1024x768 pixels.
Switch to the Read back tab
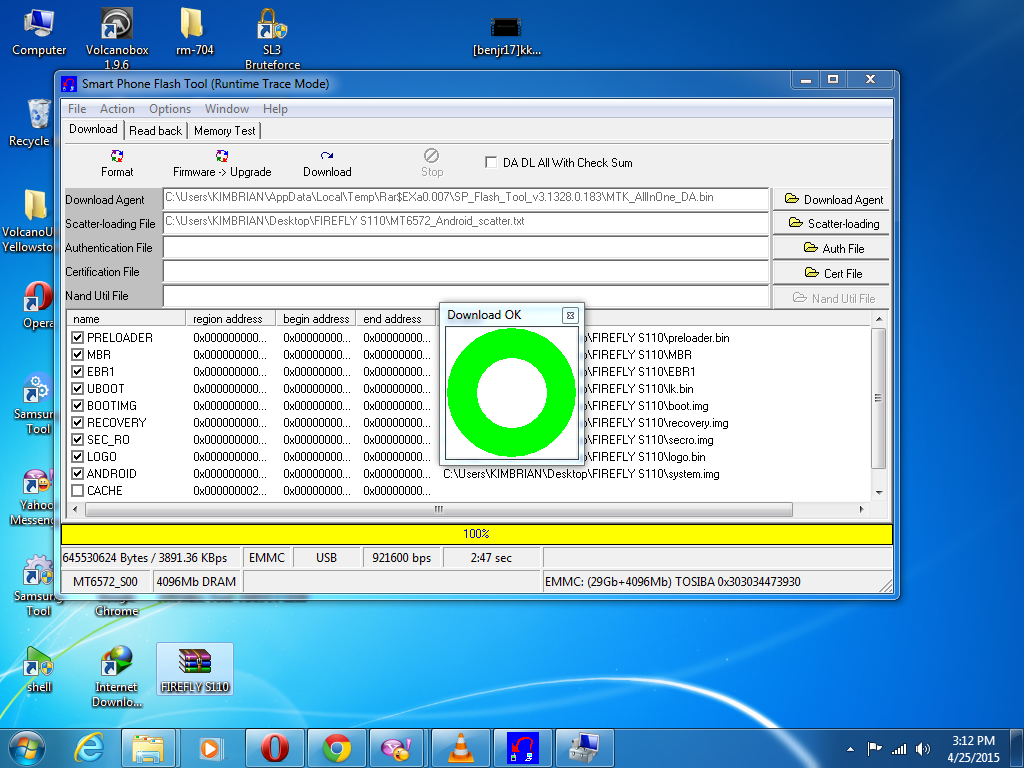[155, 131]
